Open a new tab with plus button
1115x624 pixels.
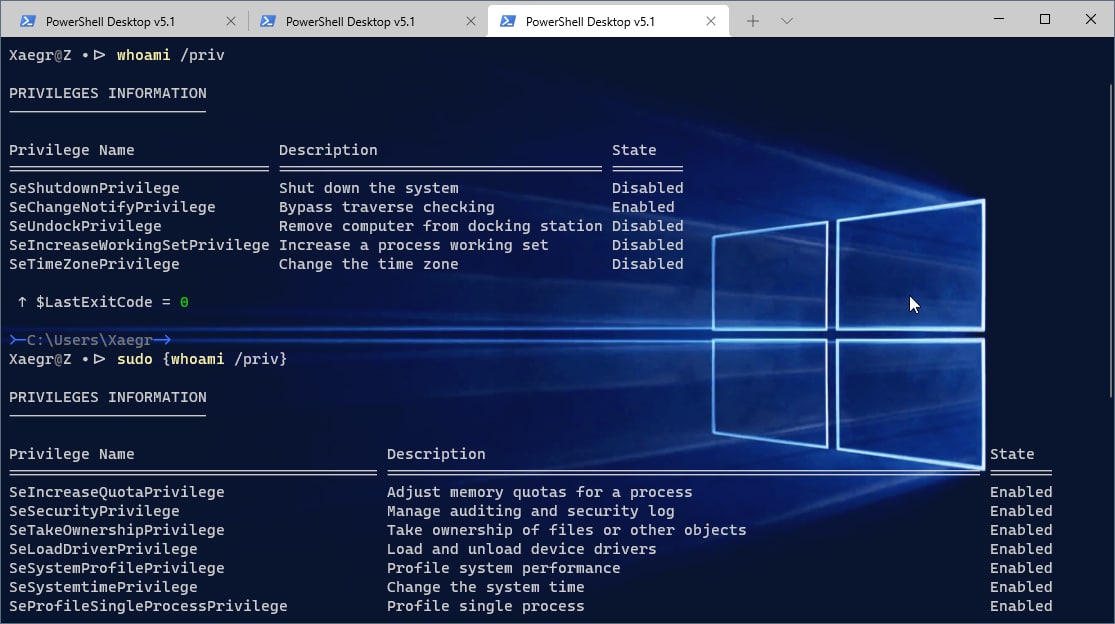752,21
